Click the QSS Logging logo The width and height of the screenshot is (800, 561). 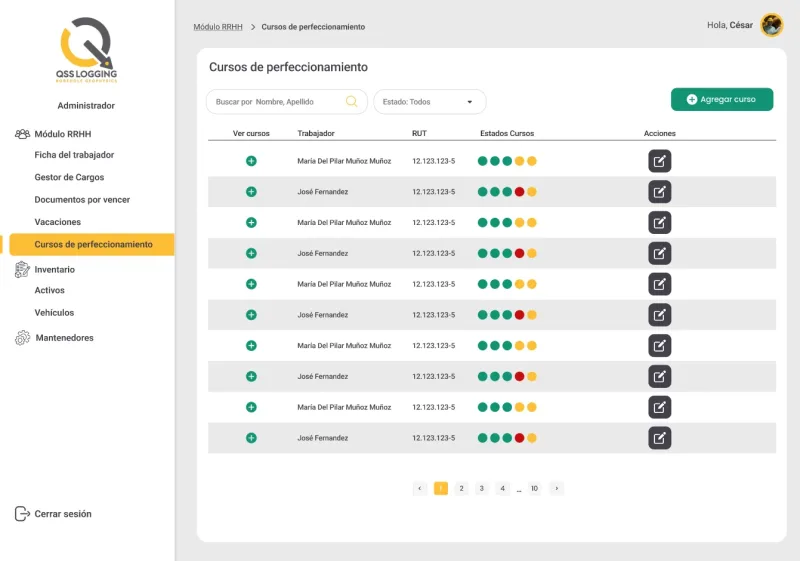(86, 50)
